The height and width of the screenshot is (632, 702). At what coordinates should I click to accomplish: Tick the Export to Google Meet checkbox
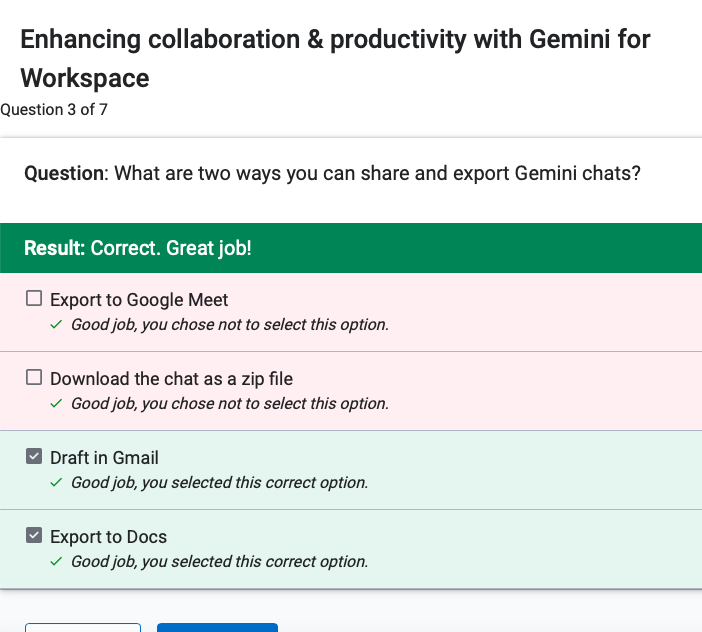[34, 299]
